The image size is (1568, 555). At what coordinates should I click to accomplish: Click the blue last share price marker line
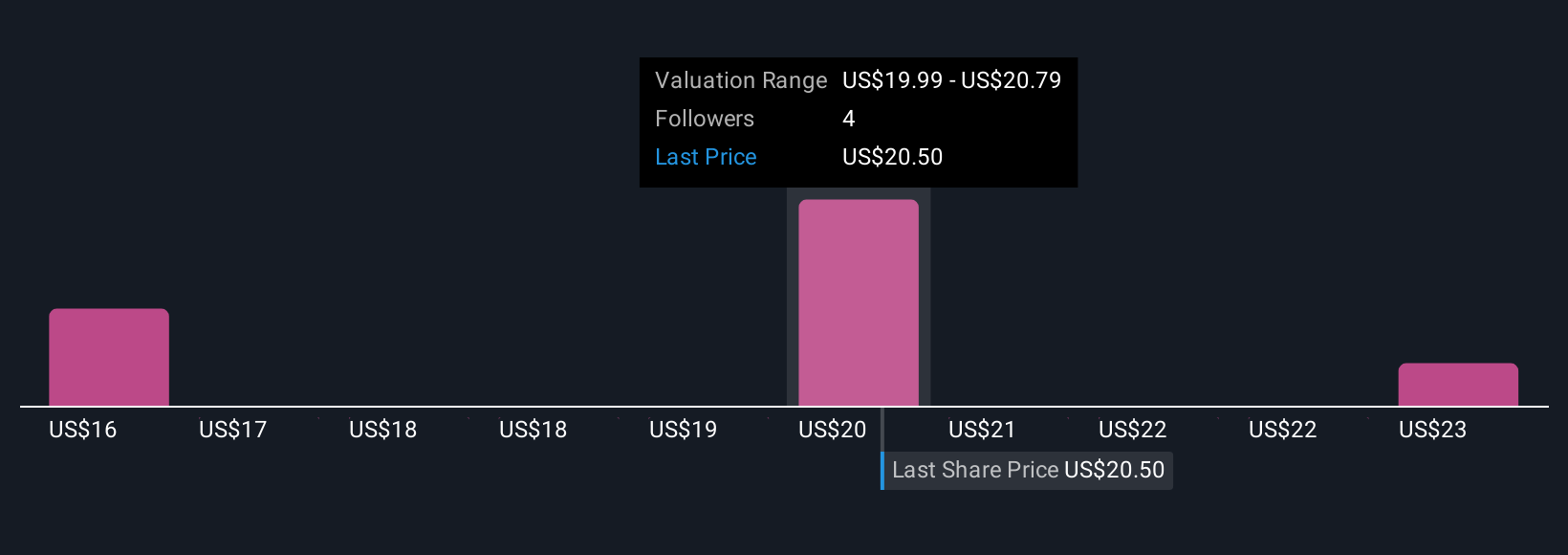[x=882, y=448]
